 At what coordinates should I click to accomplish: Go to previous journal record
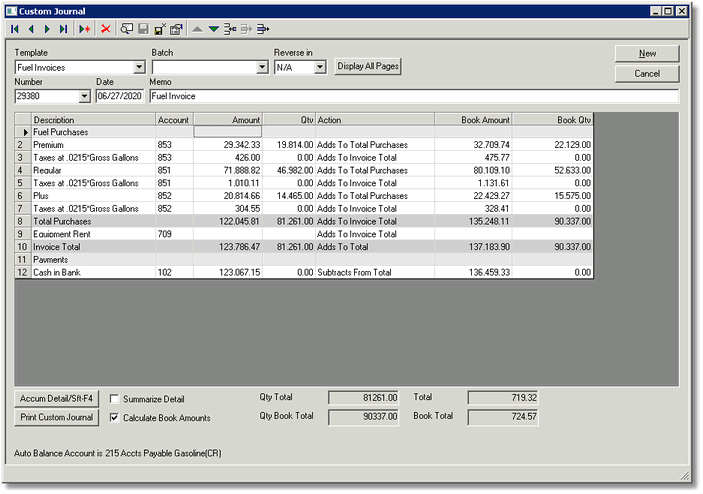31,29
